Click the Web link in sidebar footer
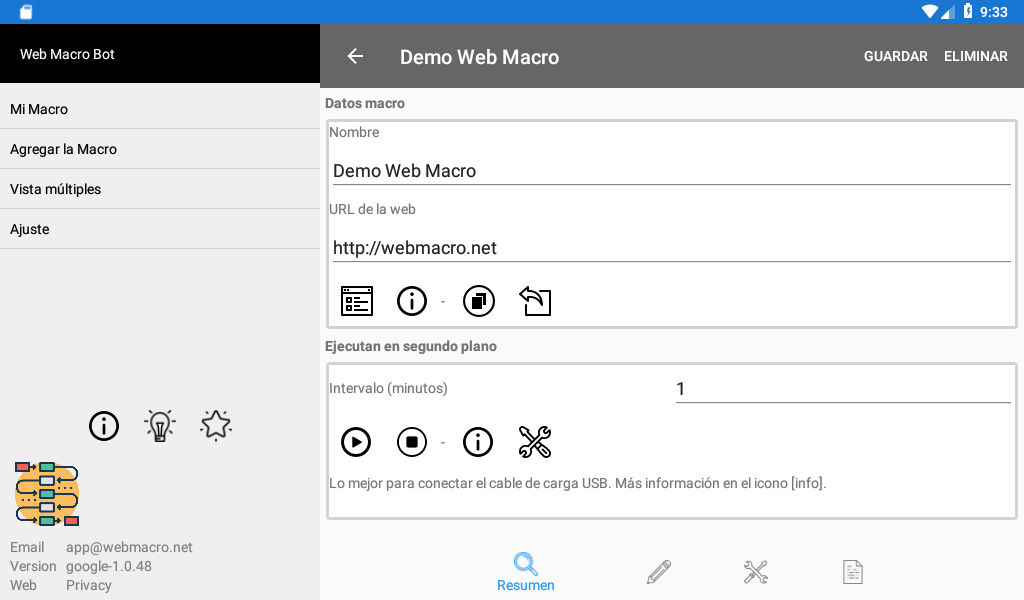 (x=24, y=585)
